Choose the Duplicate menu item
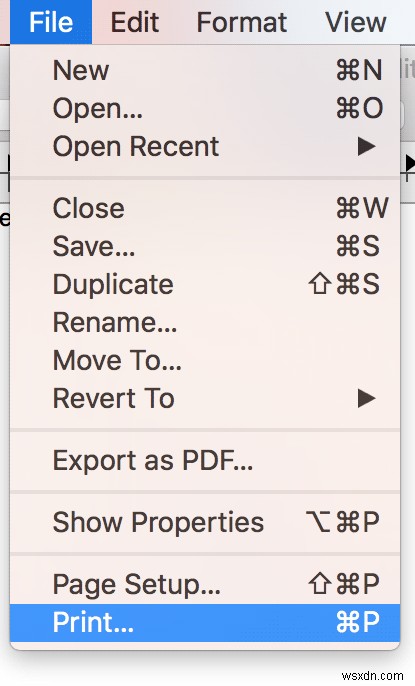This screenshot has height=686, width=415. tap(205, 284)
